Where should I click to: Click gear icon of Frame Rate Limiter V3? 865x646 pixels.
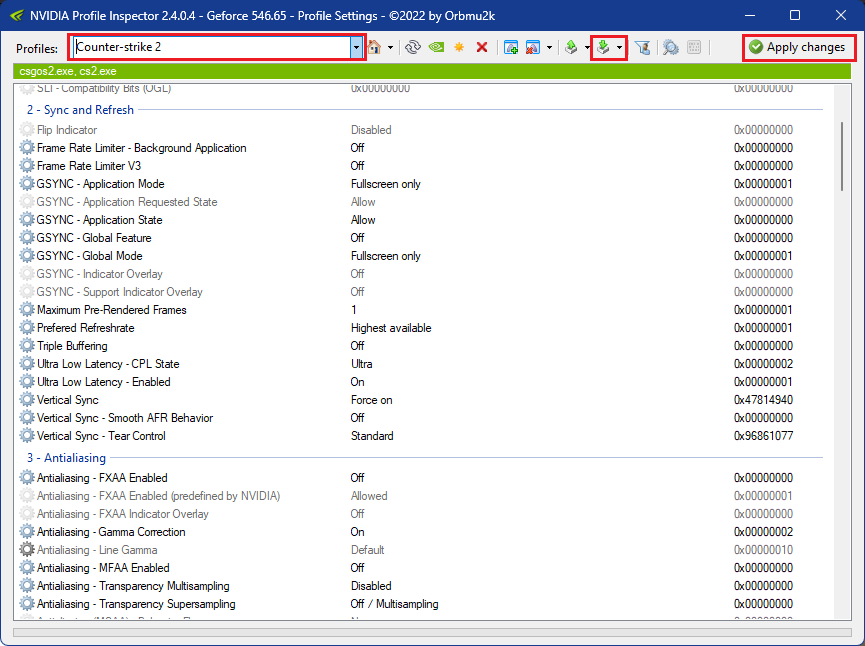[x=27, y=165]
